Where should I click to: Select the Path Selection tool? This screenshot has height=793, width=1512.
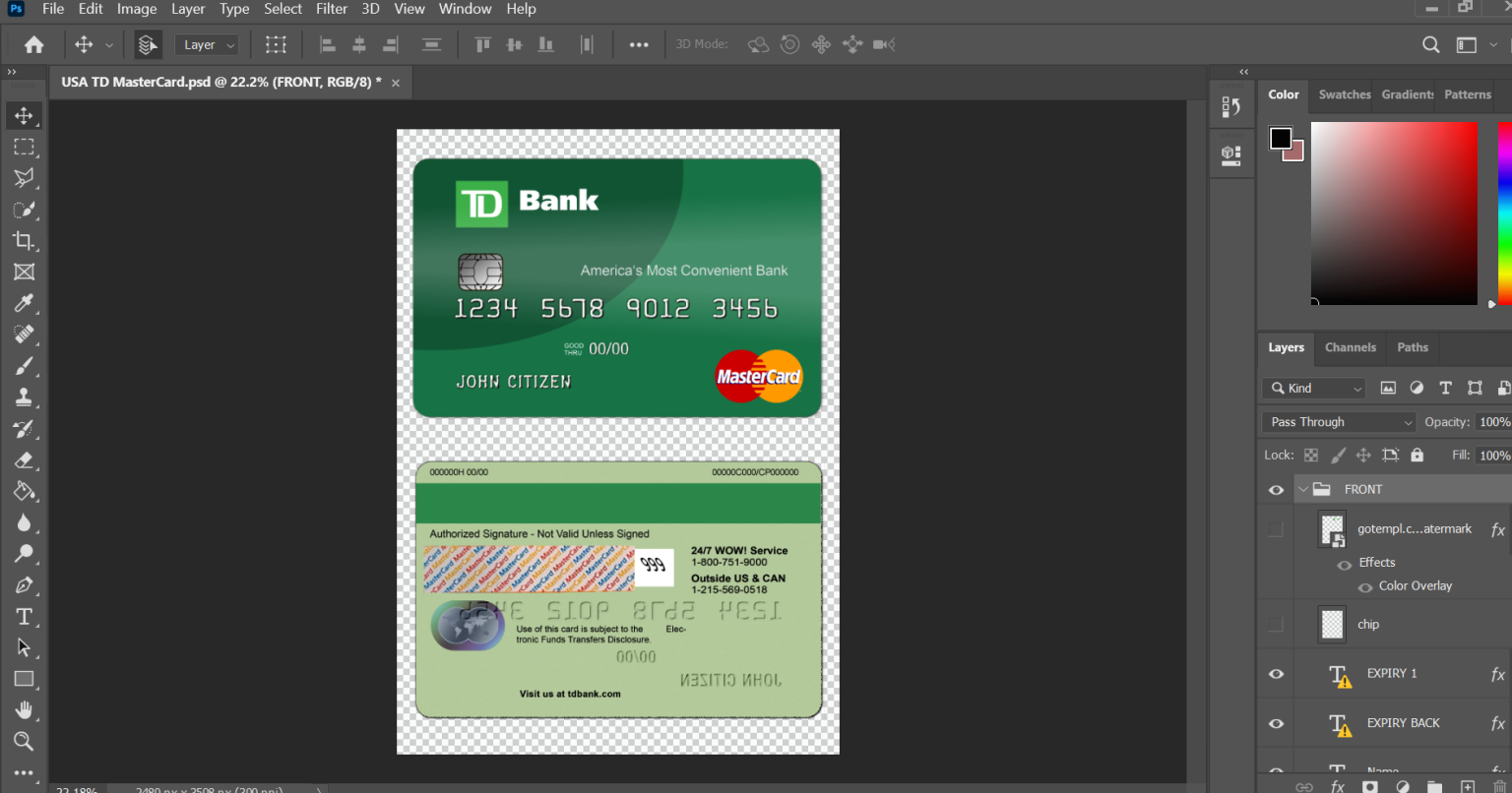pyautogui.click(x=24, y=647)
